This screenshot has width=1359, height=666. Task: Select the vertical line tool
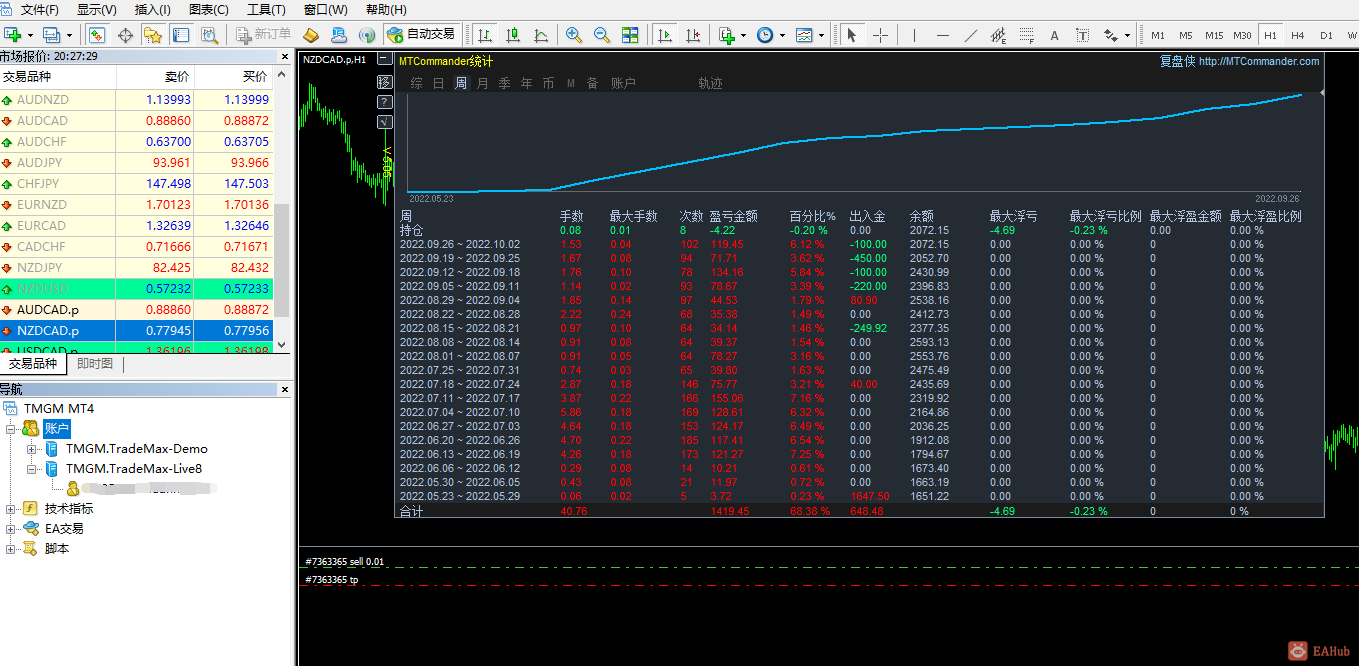point(914,35)
